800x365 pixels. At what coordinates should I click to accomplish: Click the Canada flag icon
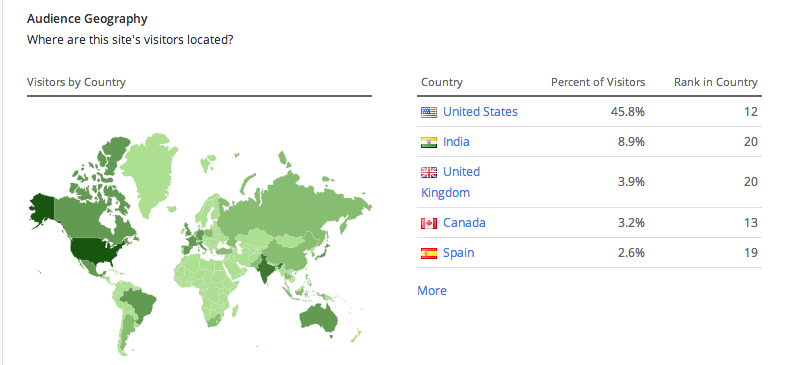click(x=429, y=223)
